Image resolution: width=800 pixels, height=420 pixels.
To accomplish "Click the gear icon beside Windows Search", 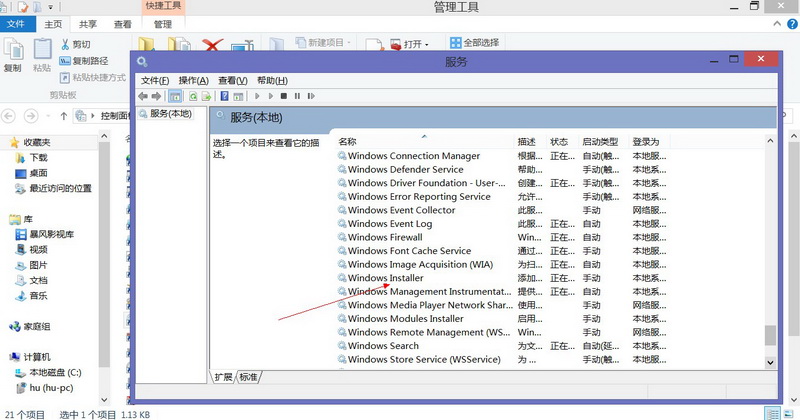I will (x=342, y=345).
